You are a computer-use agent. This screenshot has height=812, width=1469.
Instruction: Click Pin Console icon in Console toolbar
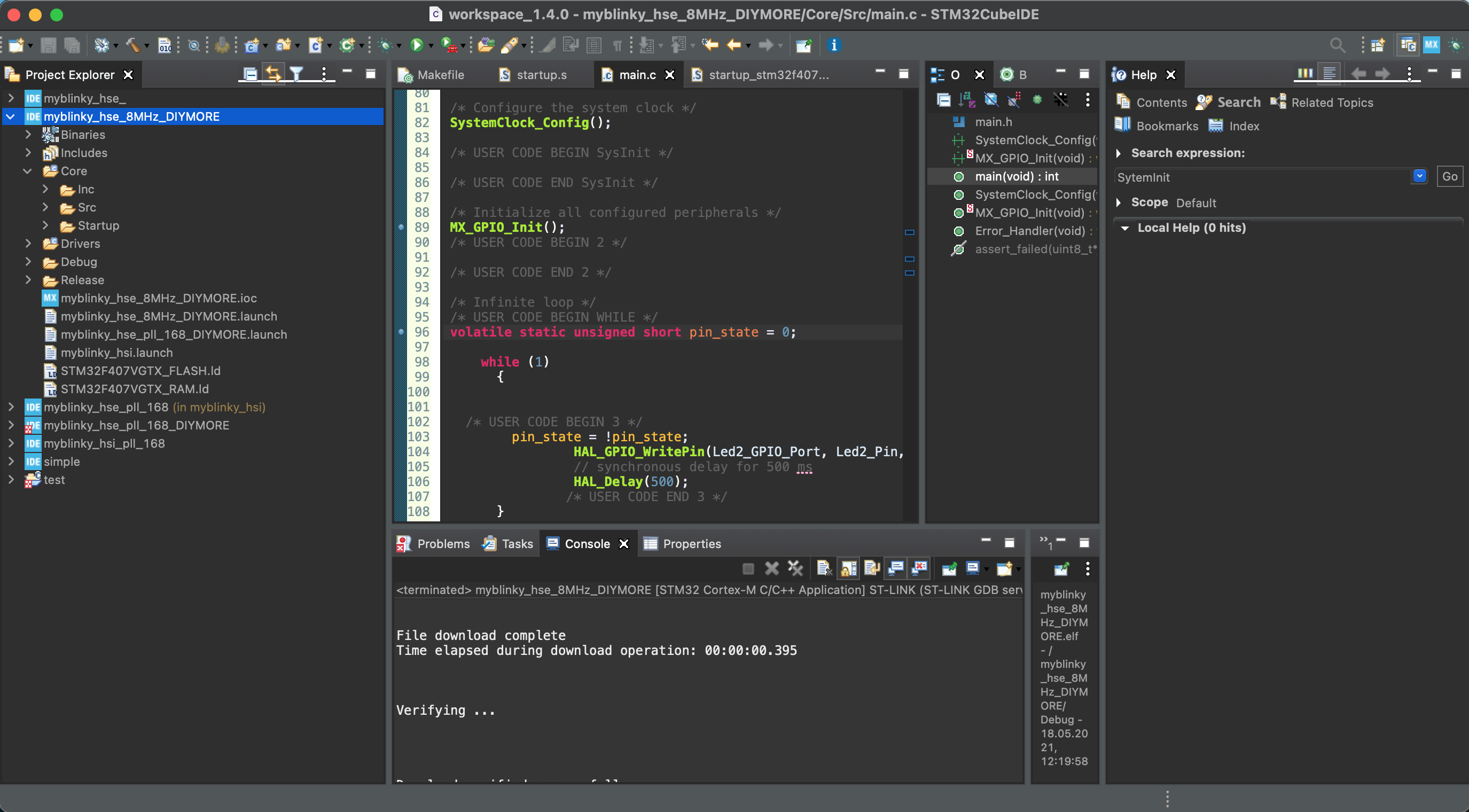949,568
